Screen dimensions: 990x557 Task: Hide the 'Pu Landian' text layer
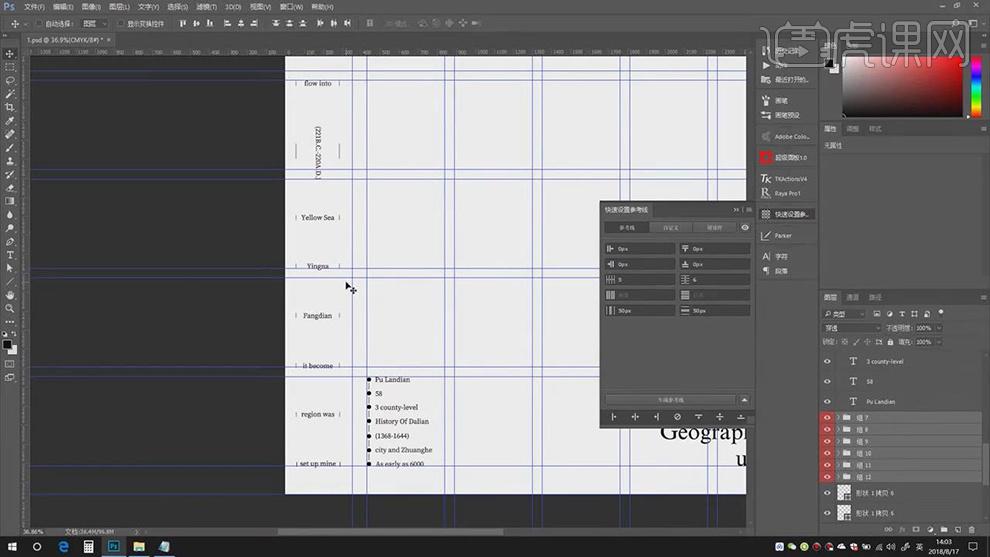(827, 402)
